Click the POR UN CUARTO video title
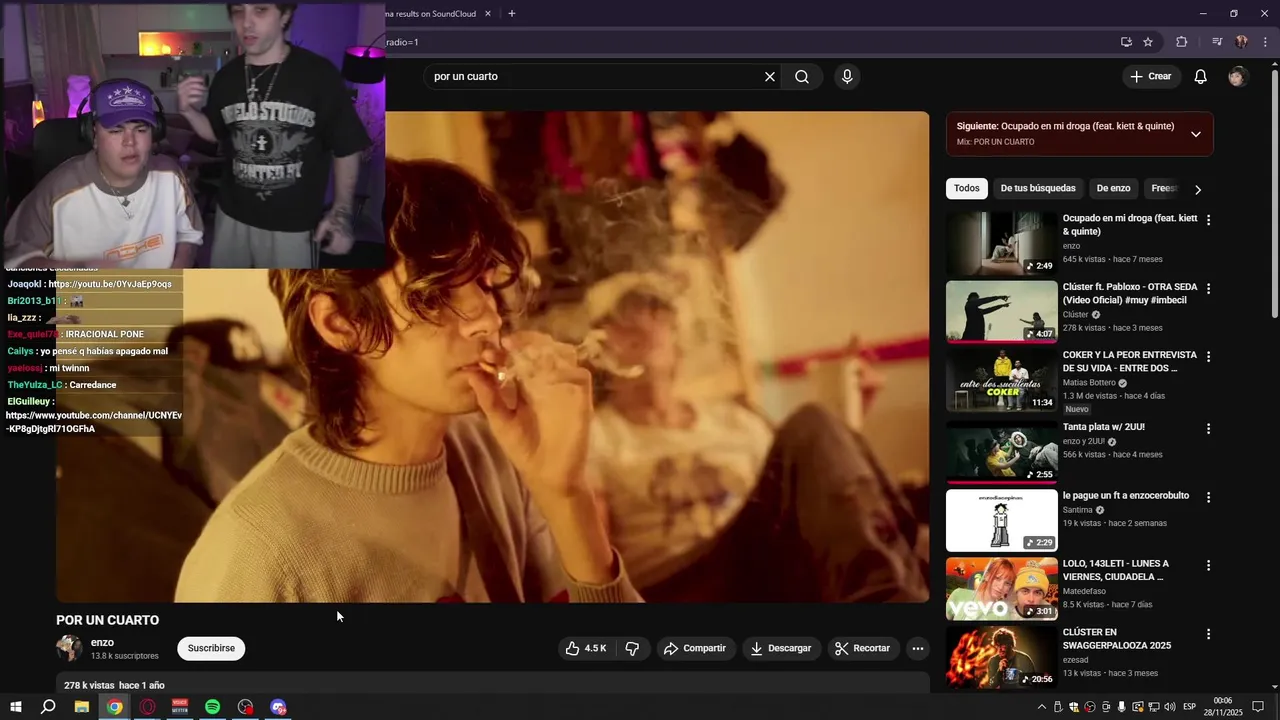The height and width of the screenshot is (720, 1280). [x=108, y=620]
